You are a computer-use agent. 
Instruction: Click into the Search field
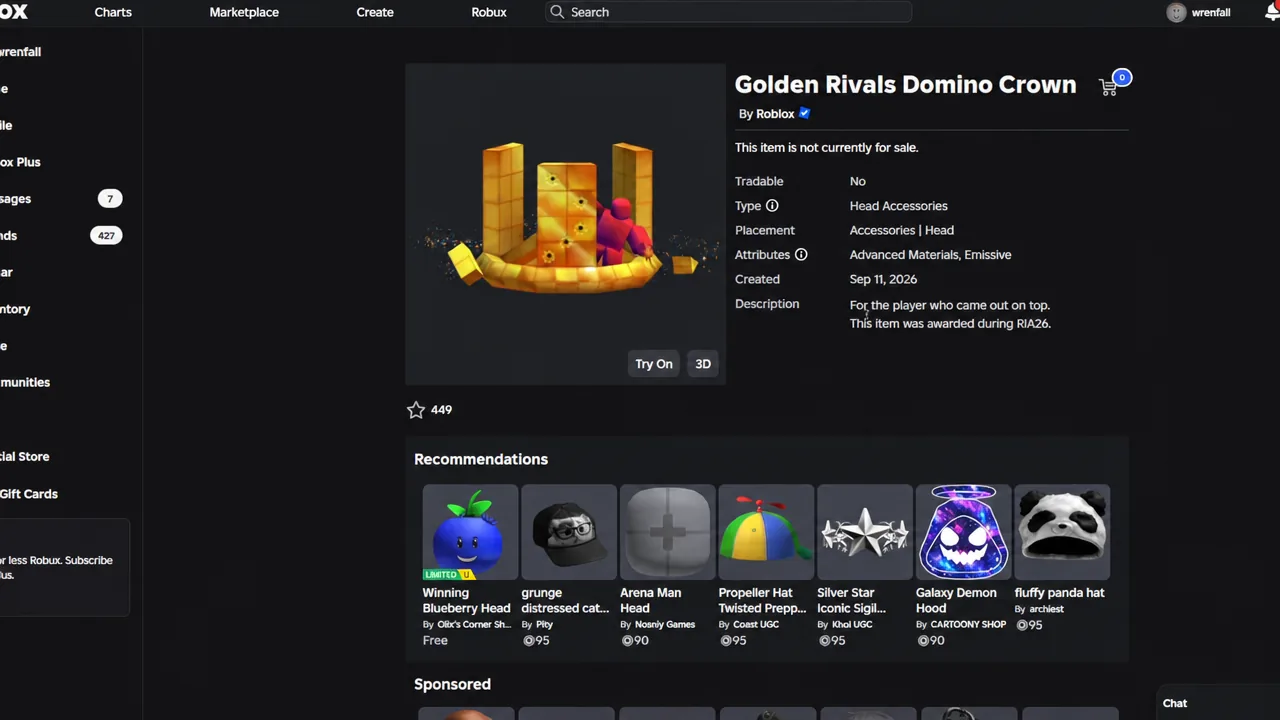(728, 12)
